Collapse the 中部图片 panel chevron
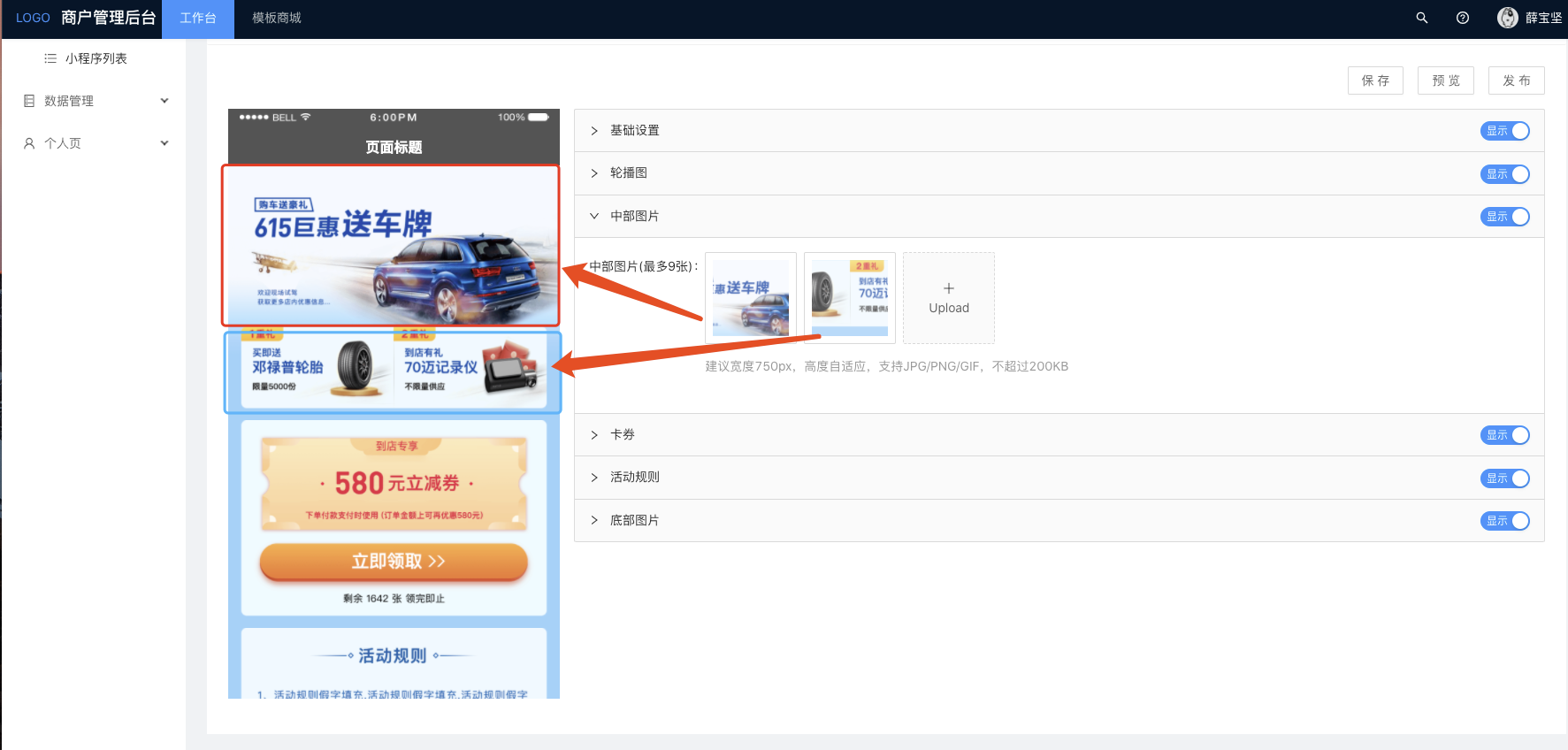Image resolution: width=1568 pixels, height=750 pixels. [x=594, y=216]
